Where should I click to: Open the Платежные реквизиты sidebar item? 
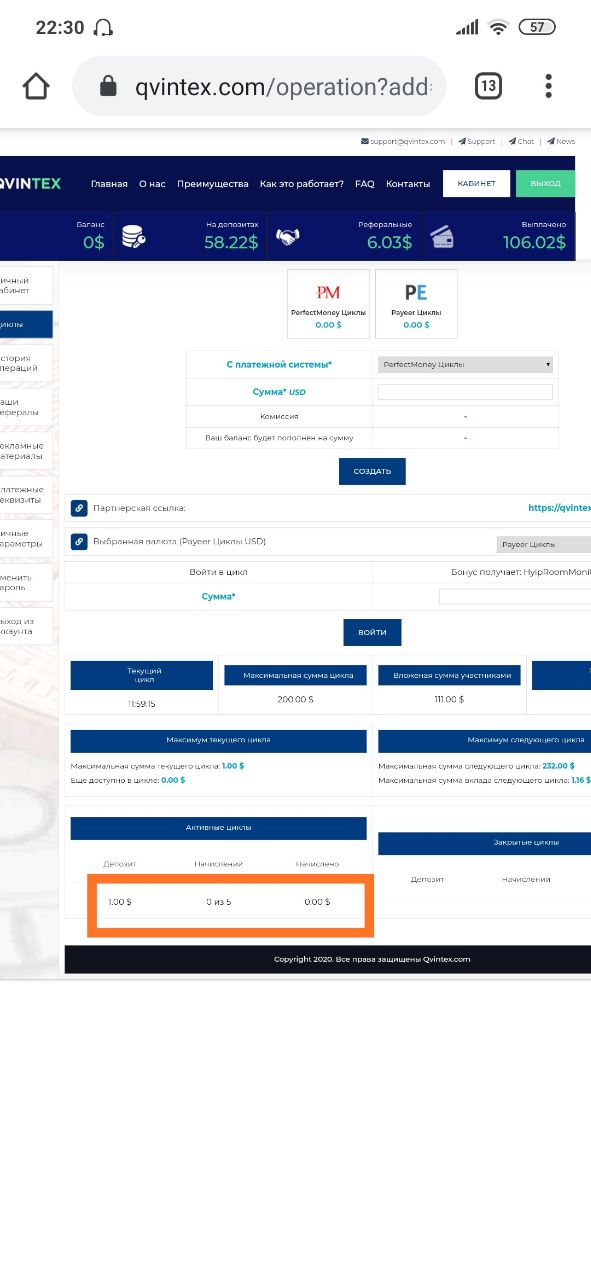click(26, 494)
